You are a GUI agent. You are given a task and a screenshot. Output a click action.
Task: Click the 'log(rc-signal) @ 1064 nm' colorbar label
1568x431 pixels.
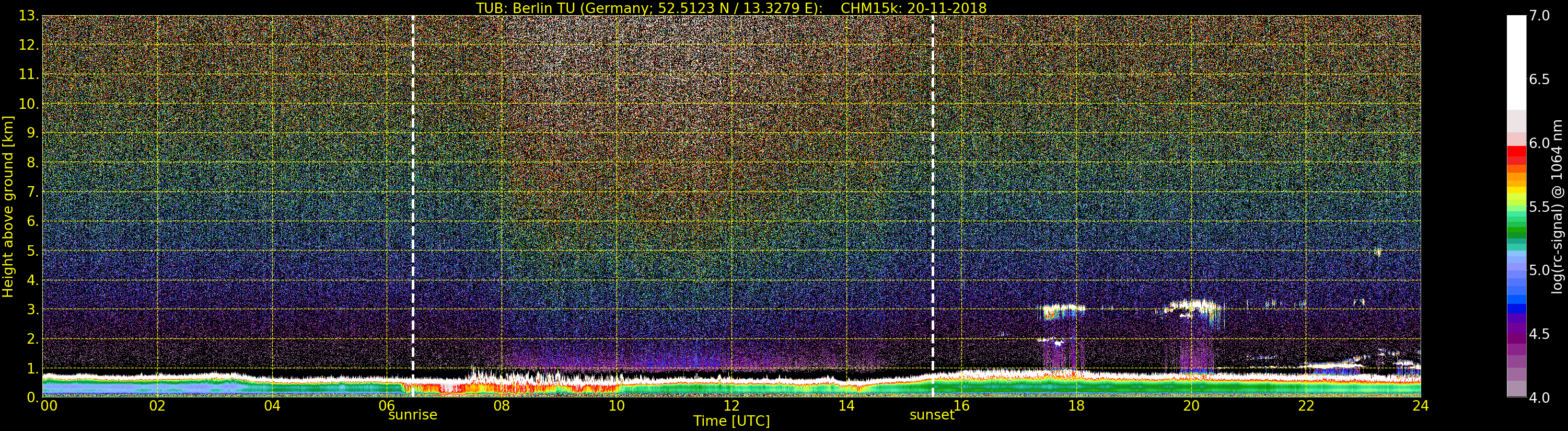click(x=1558, y=206)
